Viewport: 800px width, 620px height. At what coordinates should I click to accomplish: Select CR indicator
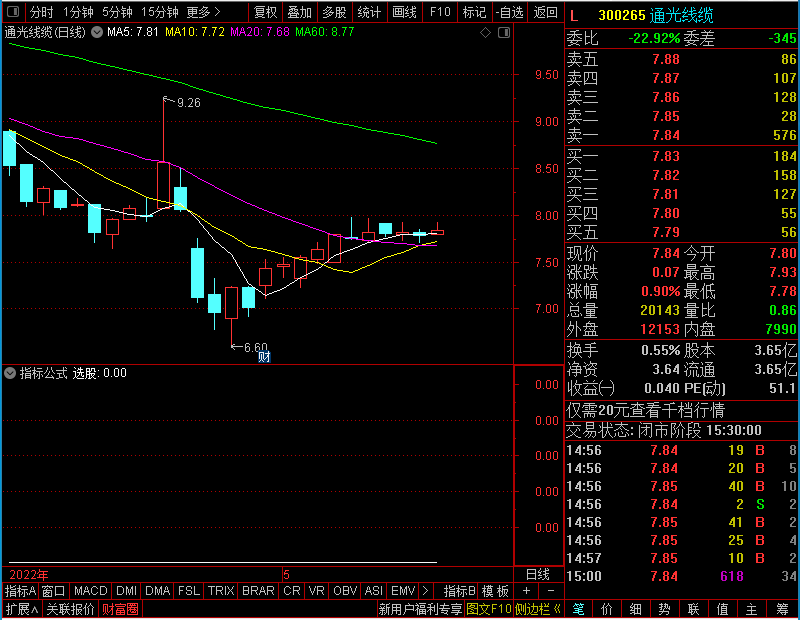pyautogui.click(x=292, y=591)
